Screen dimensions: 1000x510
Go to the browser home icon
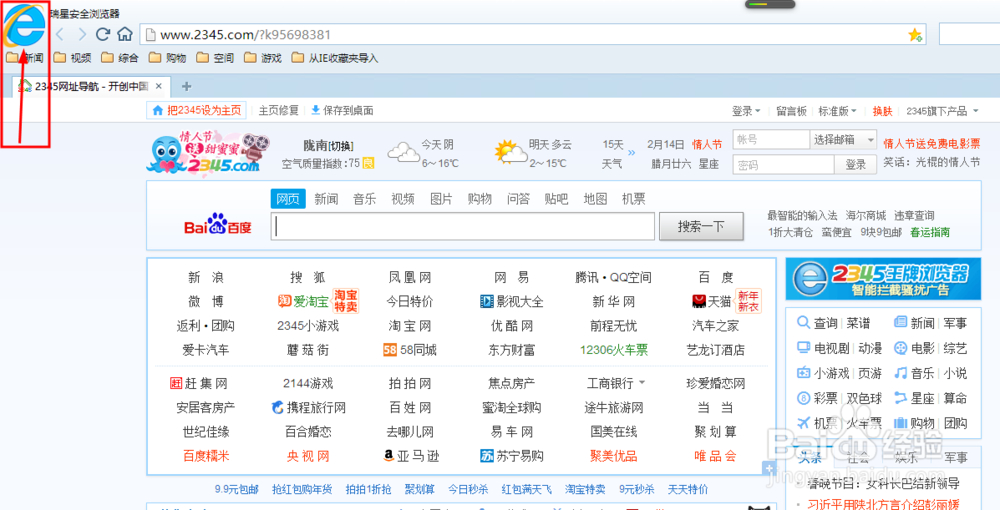pyautogui.click(x=124, y=34)
